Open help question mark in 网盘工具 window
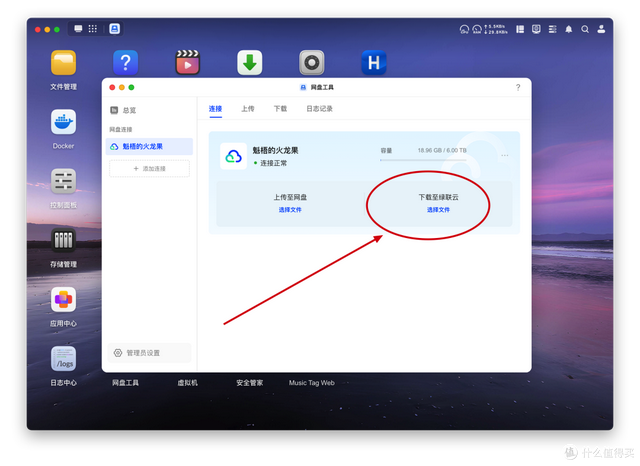 pos(518,87)
